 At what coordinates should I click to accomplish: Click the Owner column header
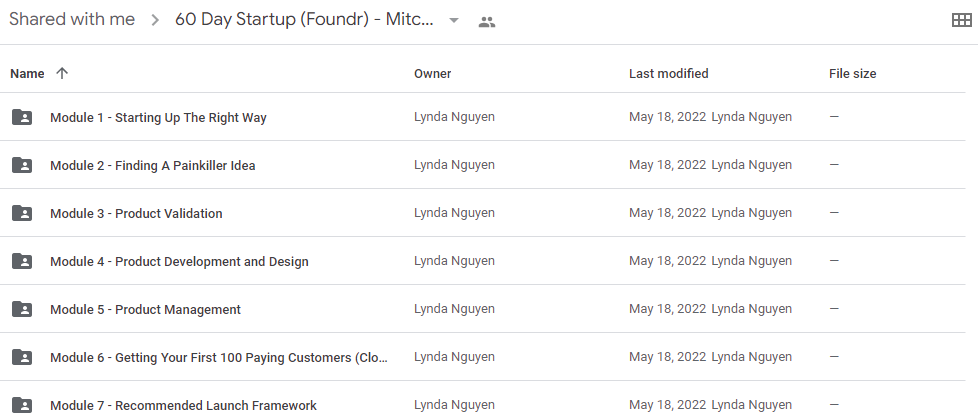[433, 74]
